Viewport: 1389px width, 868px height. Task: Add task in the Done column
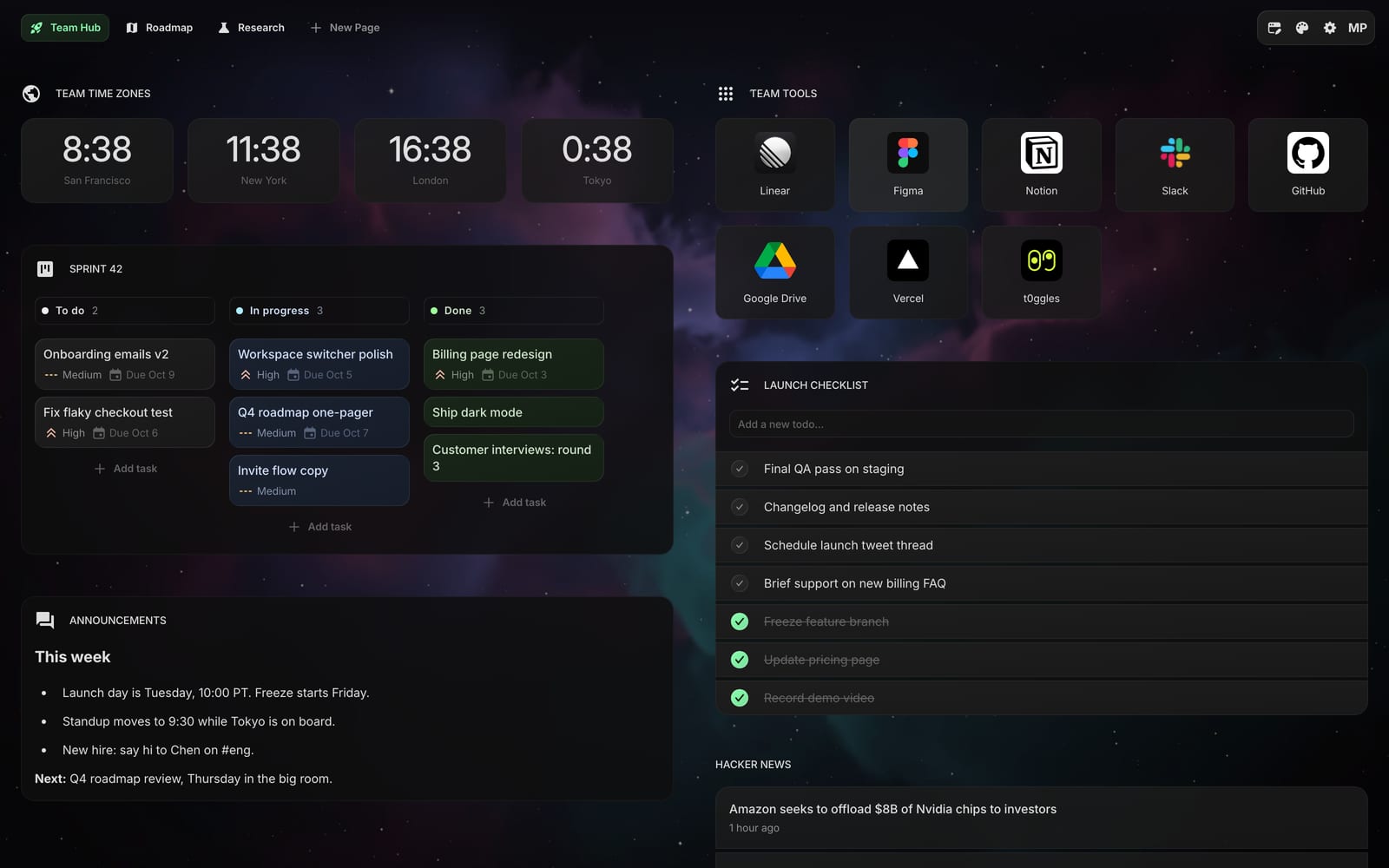(x=514, y=503)
